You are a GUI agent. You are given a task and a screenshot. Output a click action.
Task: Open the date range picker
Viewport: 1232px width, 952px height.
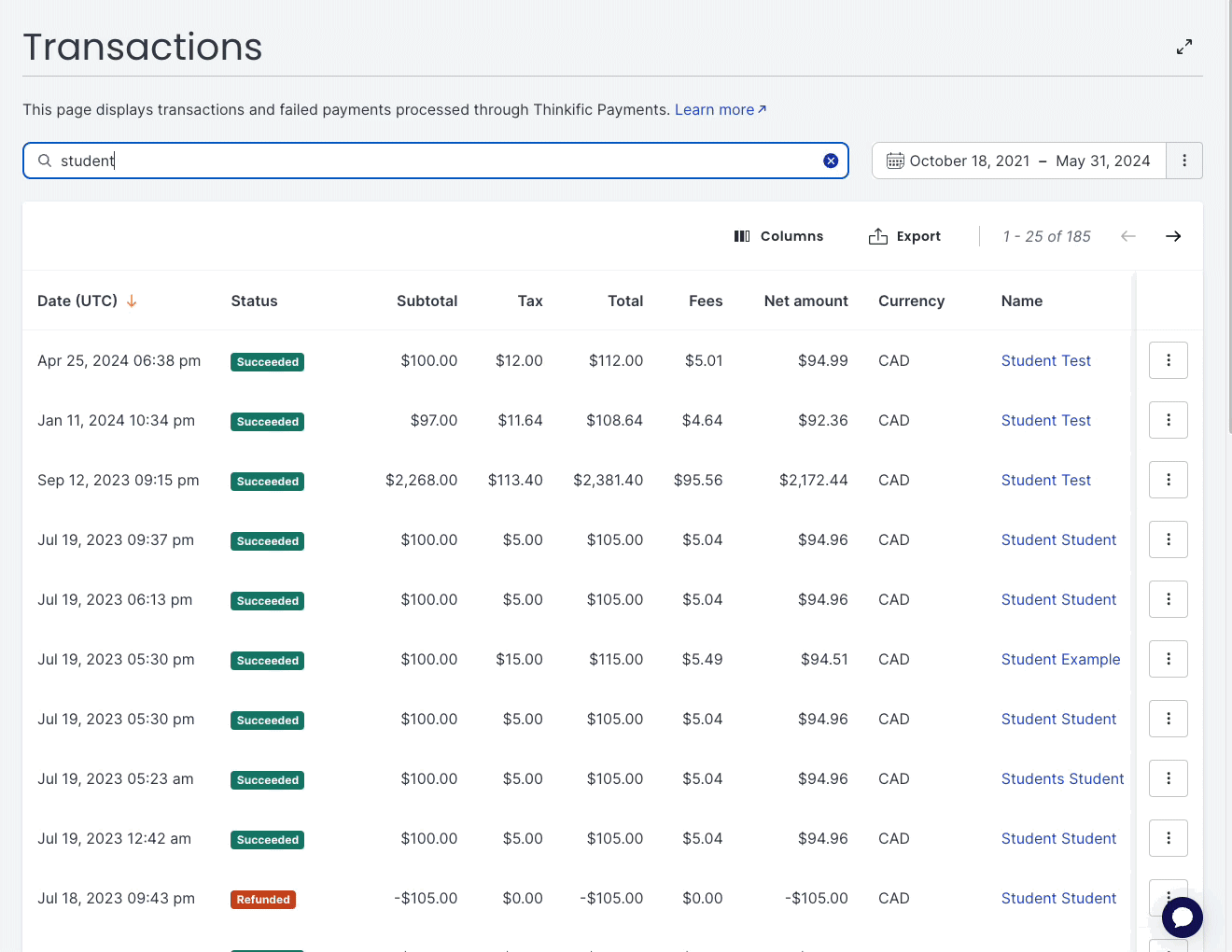[x=1018, y=161]
